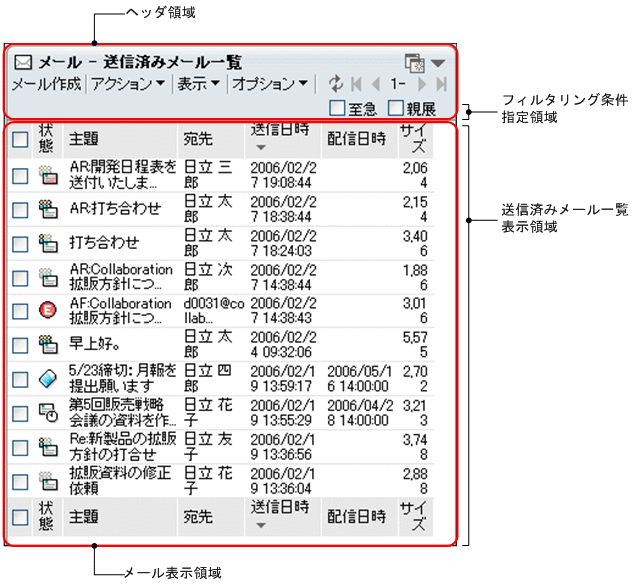Open mail Re:新製品の拡販方針の打合せ

click(x=123, y=447)
